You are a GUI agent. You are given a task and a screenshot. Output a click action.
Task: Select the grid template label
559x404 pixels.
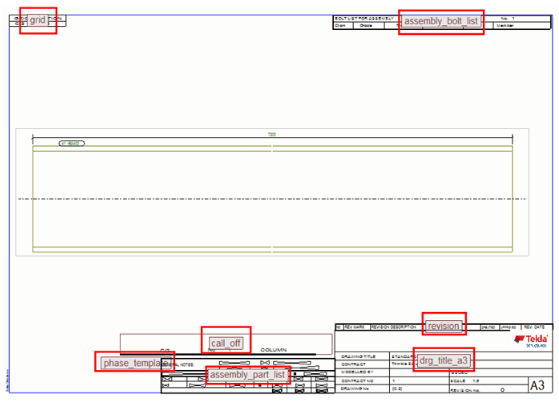tap(37, 20)
